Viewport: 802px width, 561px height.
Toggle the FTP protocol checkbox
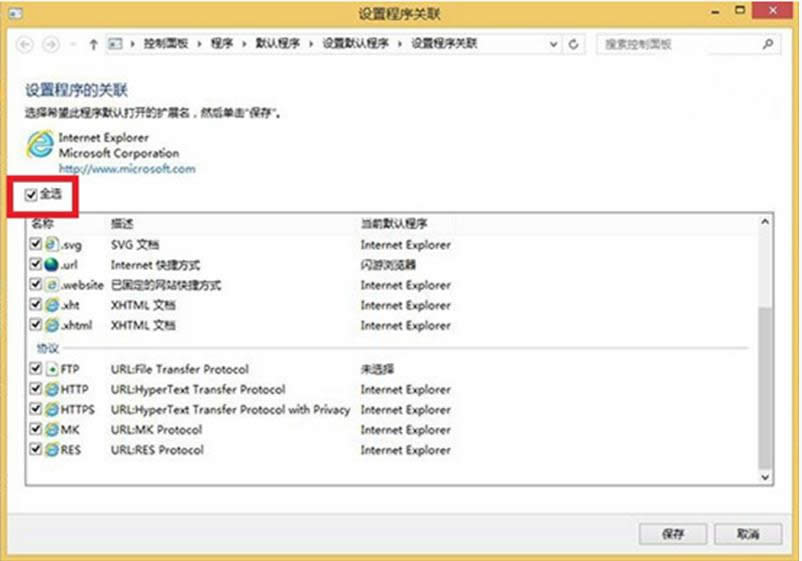click(x=35, y=368)
